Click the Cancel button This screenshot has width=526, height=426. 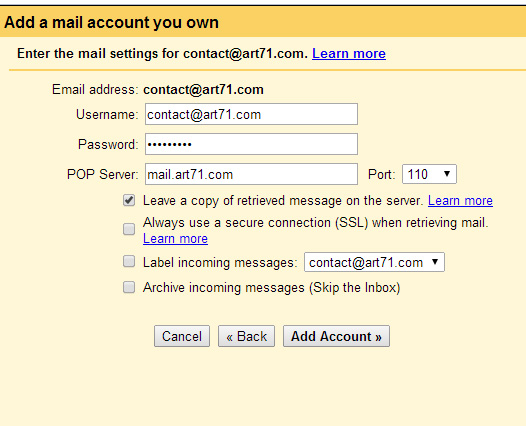(182, 336)
